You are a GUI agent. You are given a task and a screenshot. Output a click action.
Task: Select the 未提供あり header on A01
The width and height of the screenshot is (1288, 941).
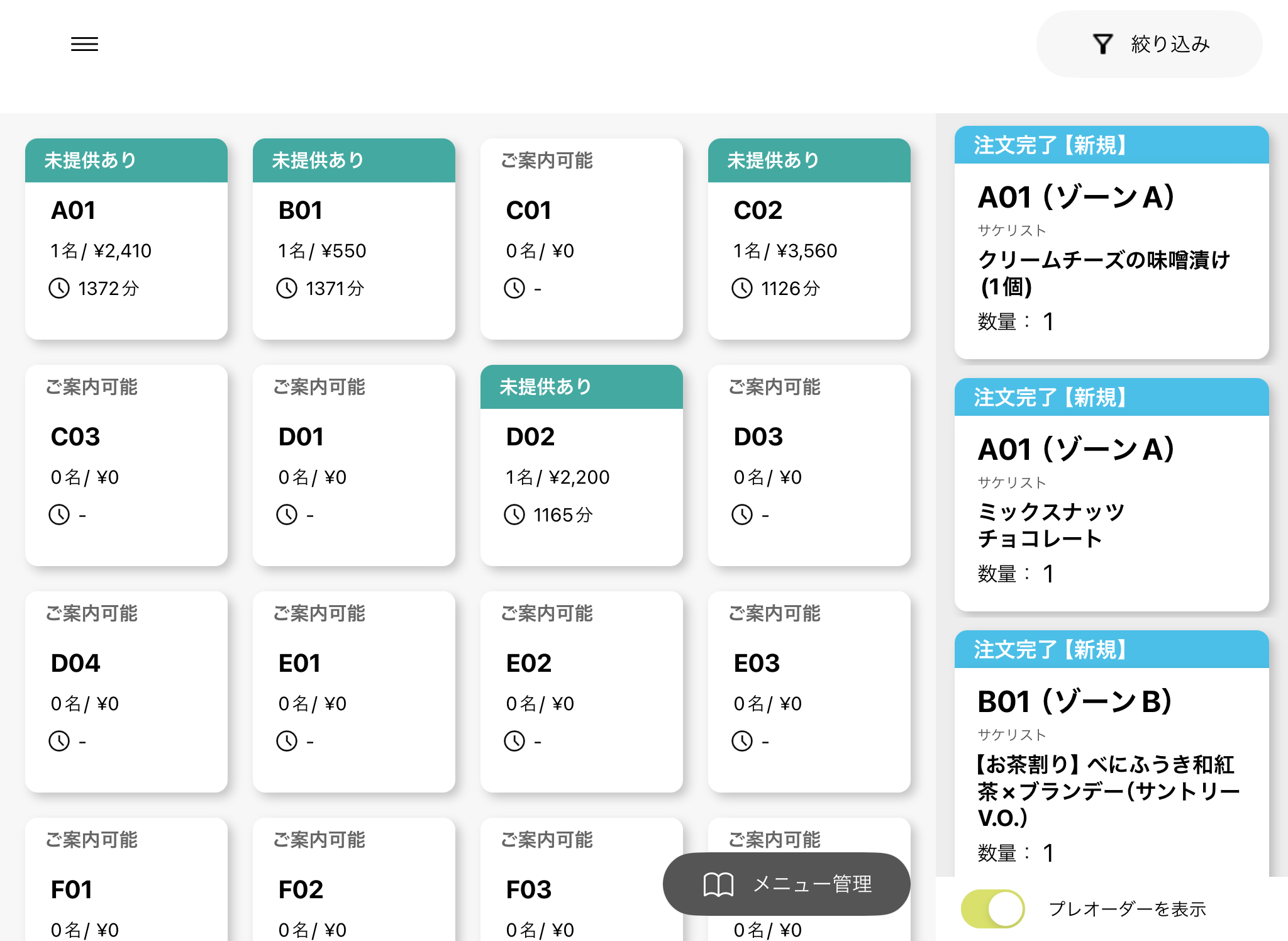(x=126, y=160)
